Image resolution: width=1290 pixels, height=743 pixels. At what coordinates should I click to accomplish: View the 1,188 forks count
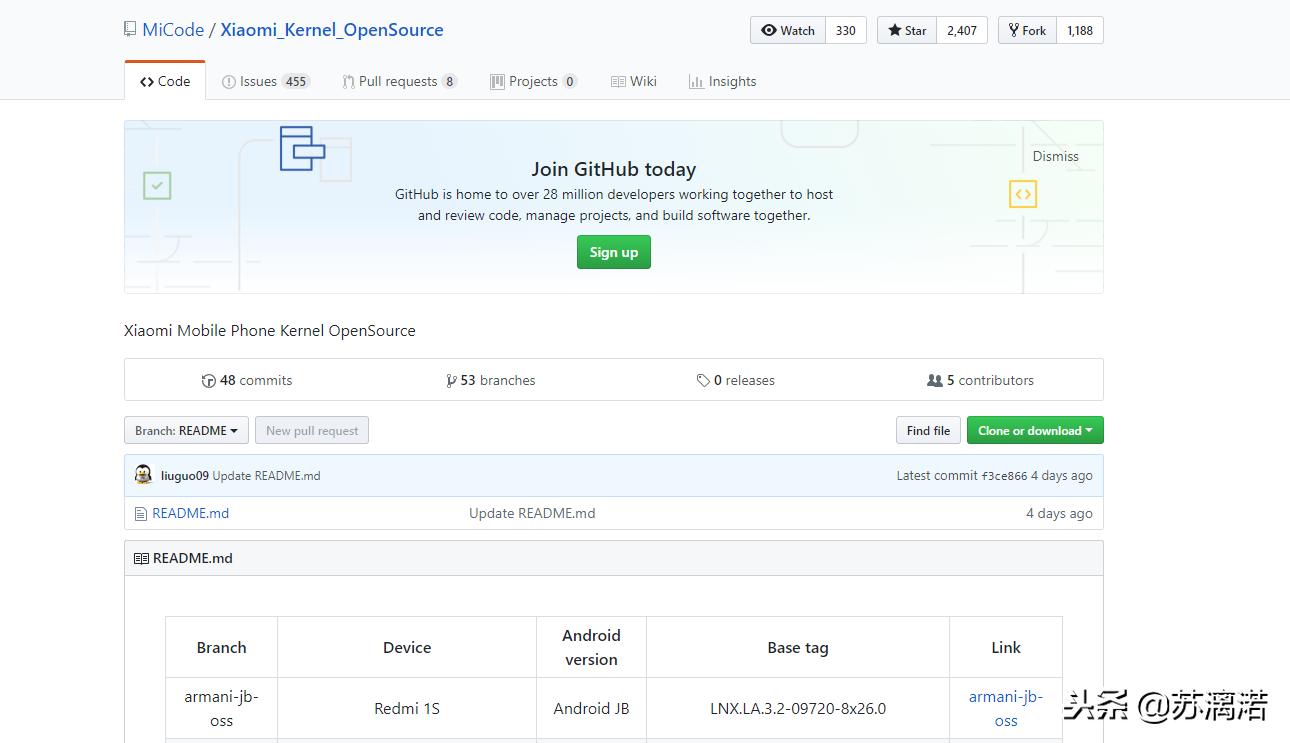(1080, 30)
